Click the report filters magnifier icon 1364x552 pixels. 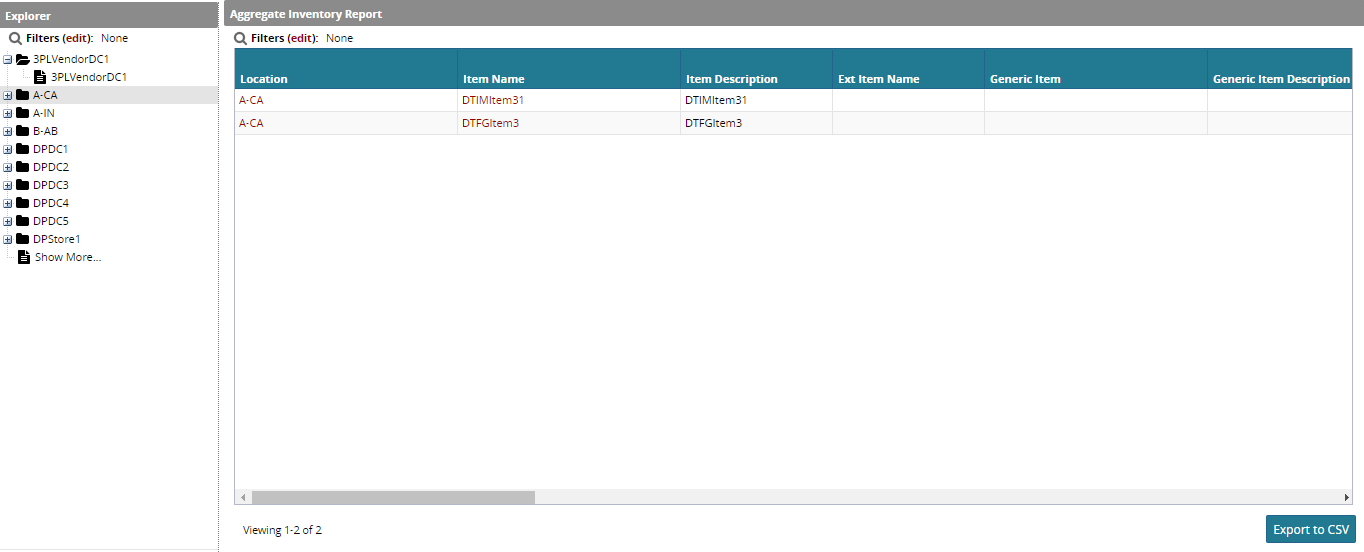tap(240, 38)
